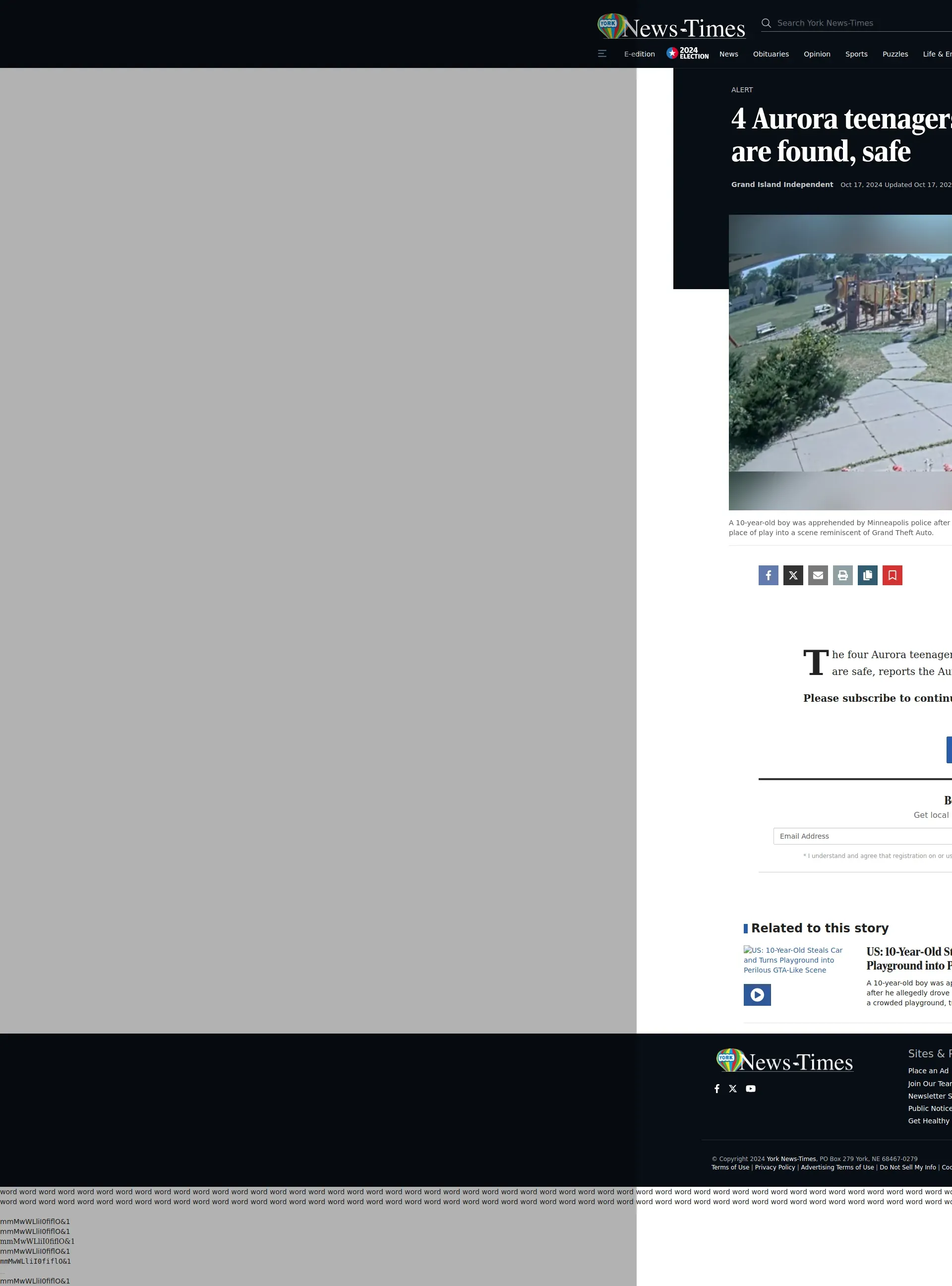Screen dimensions: 952x1286
Task: Play the related story video
Action: [757, 994]
